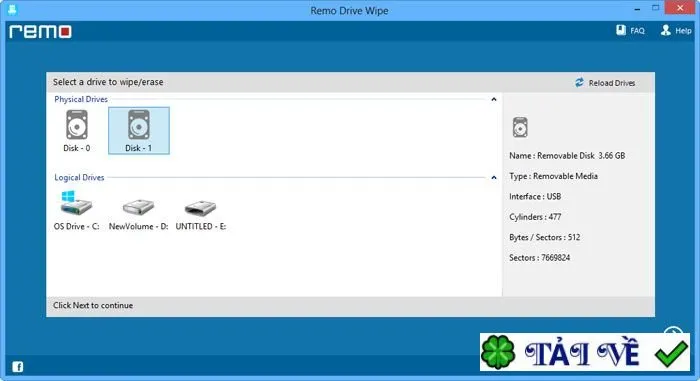The width and height of the screenshot is (700, 381).
Task: Click the 'Interface : USB' text
Action: (535, 197)
